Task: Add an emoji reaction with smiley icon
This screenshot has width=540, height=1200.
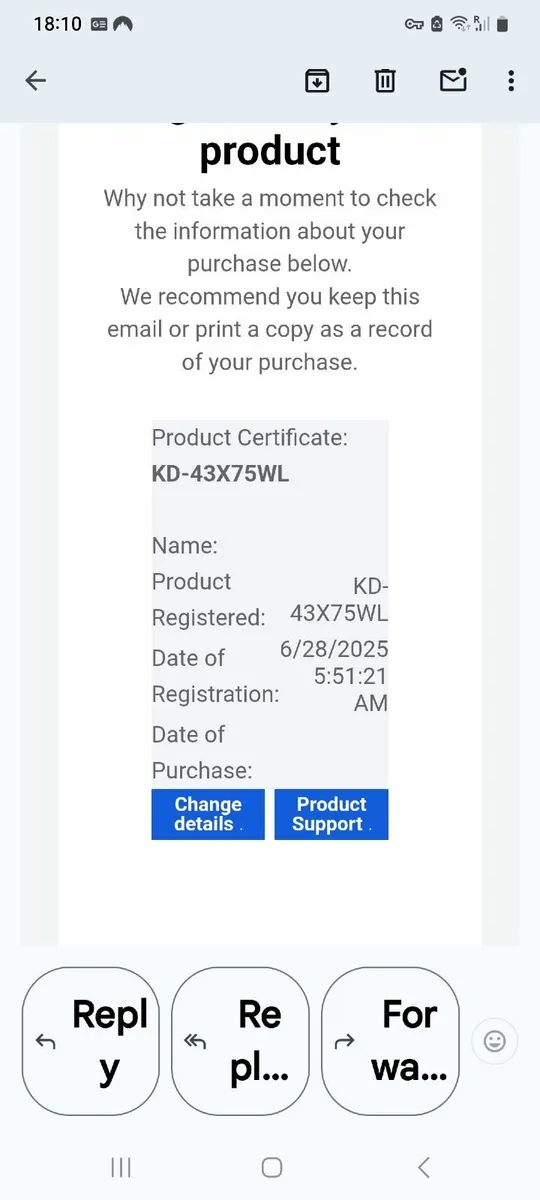Action: [x=494, y=1041]
